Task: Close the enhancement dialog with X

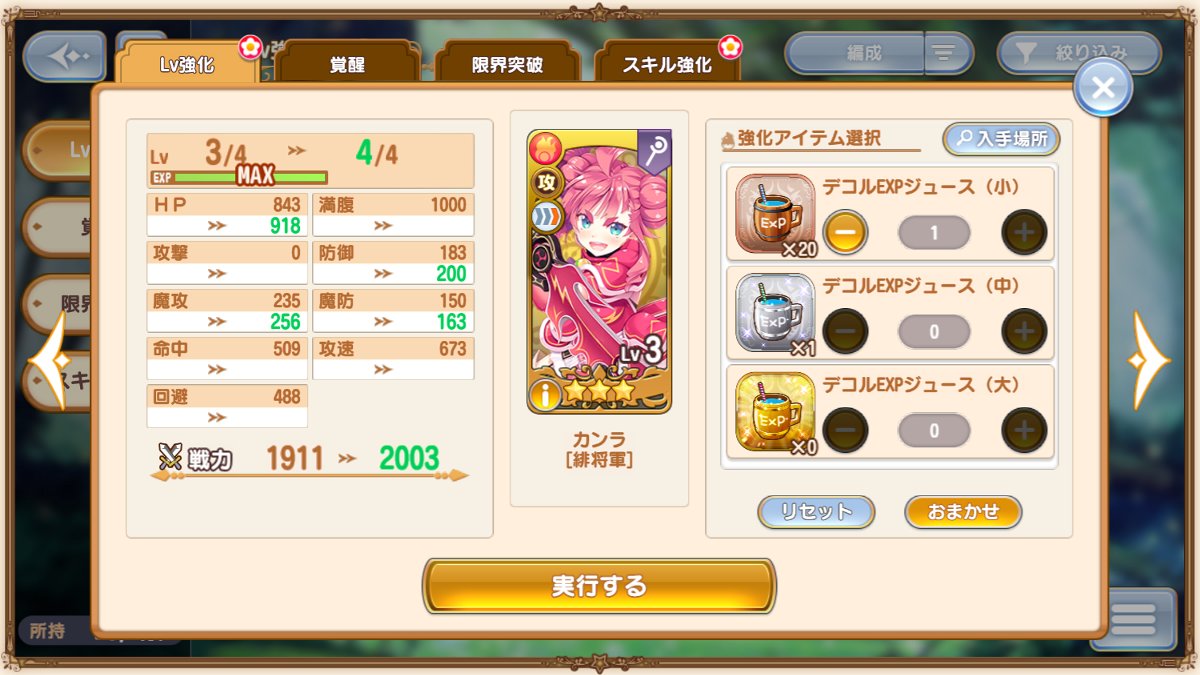Action: pyautogui.click(x=1103, y=88)
